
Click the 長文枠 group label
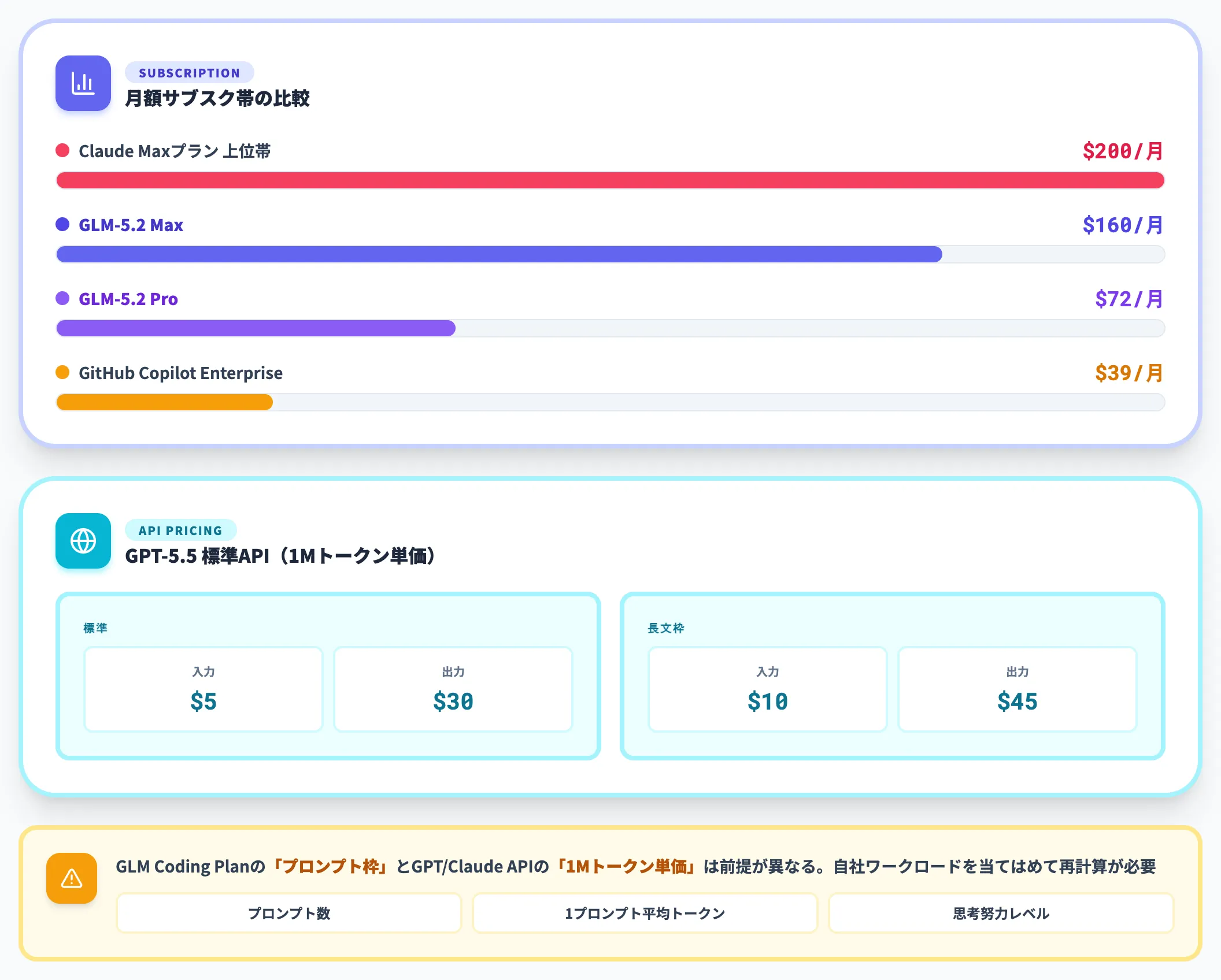click(666, 628)
